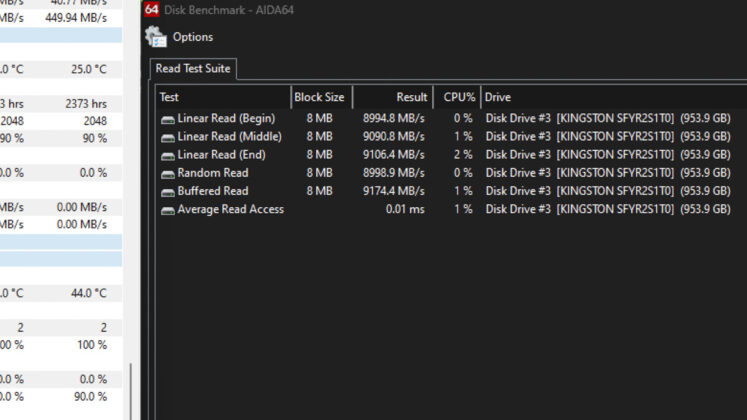Click the 100 % value in left window
Viewport: 747px width, 420px height.
click(92, 345)
